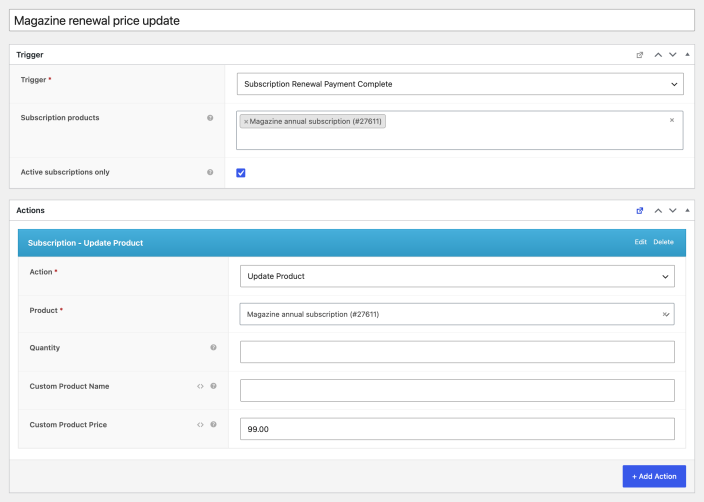The height and width of the screenshot is (502, 704).
Task: Show help for Custom Product Name
Action: pos(213,386)
